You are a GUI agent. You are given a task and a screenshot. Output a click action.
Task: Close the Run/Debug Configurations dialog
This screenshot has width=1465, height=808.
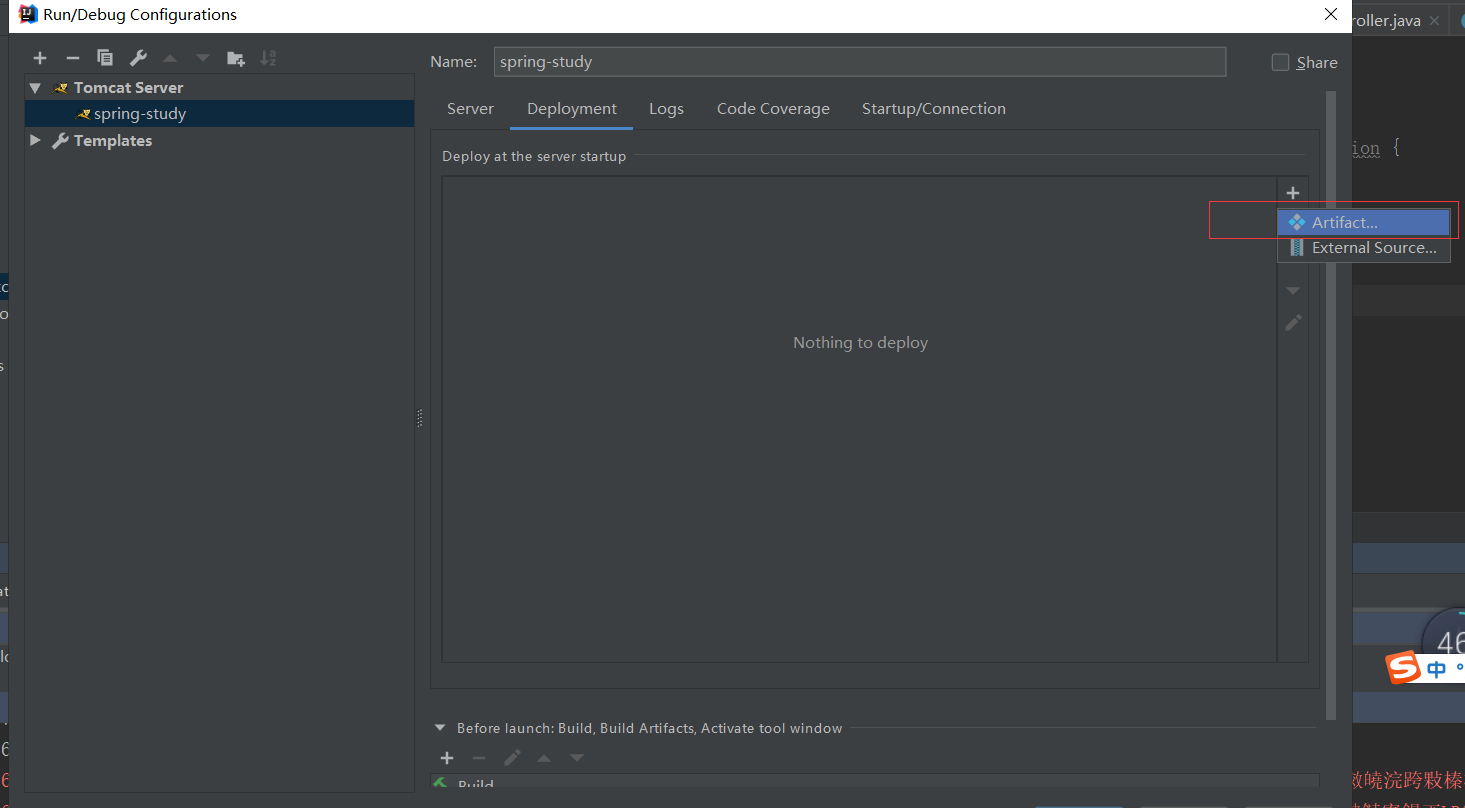(x=1330, y=15)
